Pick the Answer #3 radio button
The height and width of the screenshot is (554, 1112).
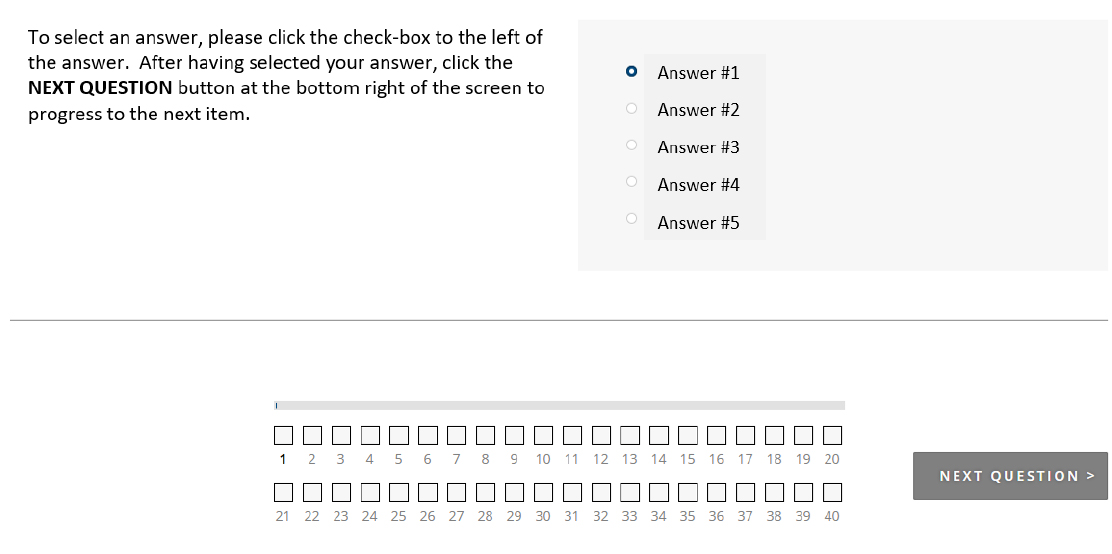(631, 145)
